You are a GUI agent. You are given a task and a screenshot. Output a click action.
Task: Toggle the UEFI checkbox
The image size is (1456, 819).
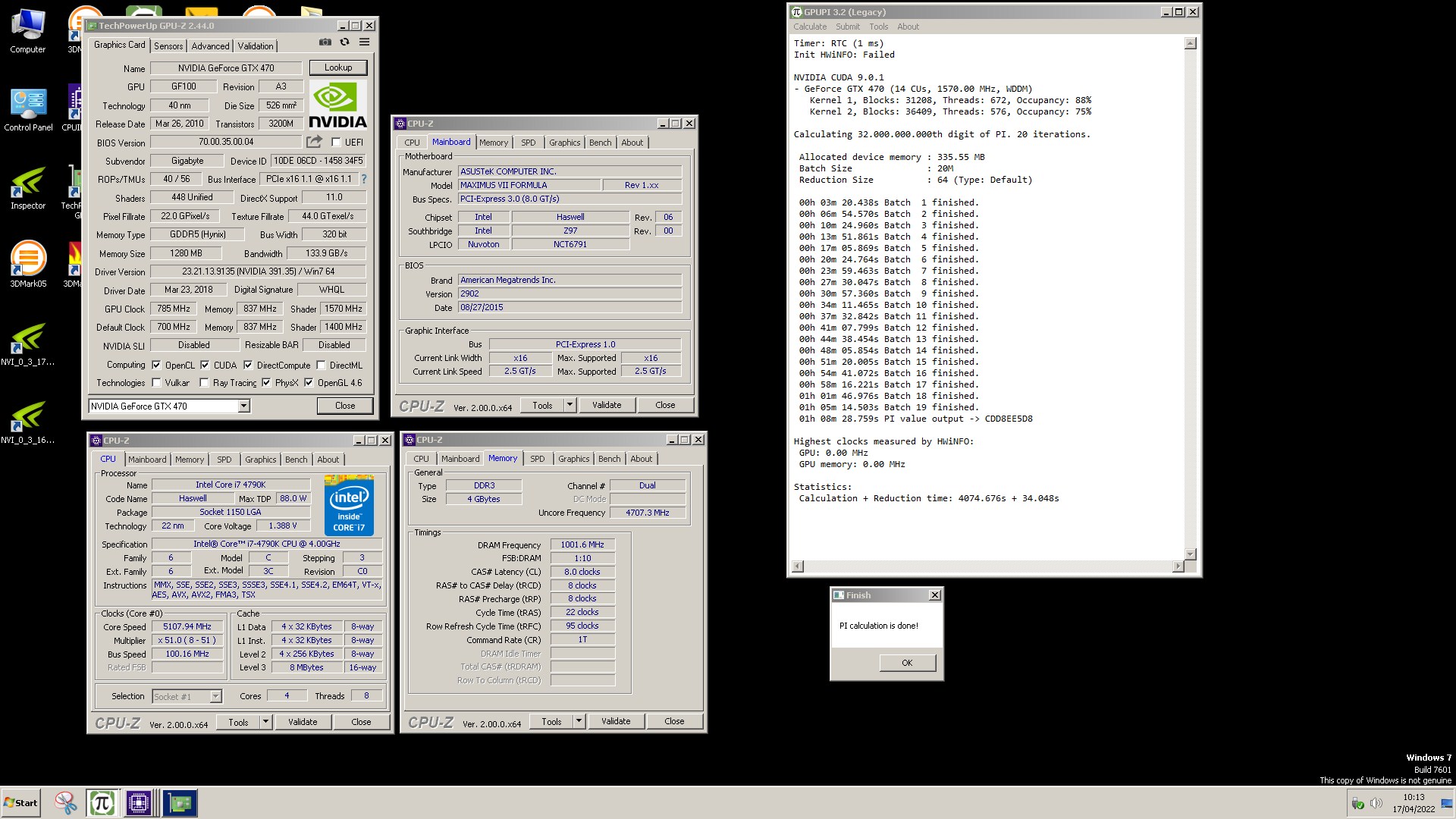336,142
